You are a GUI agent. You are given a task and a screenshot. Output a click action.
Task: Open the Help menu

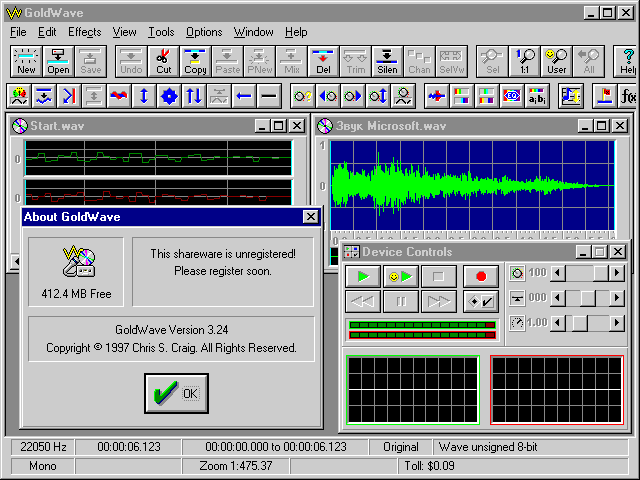(x=296, y=32)
